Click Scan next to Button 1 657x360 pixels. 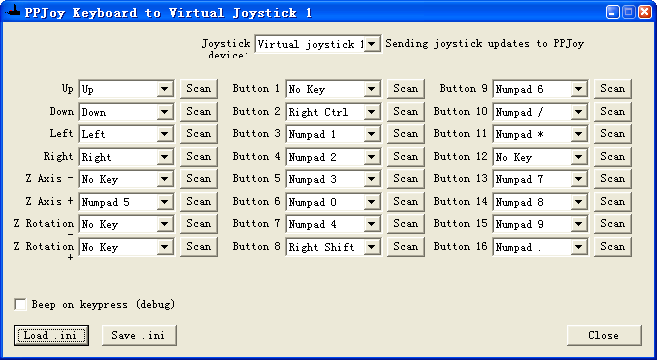click(x=406, y=89)
